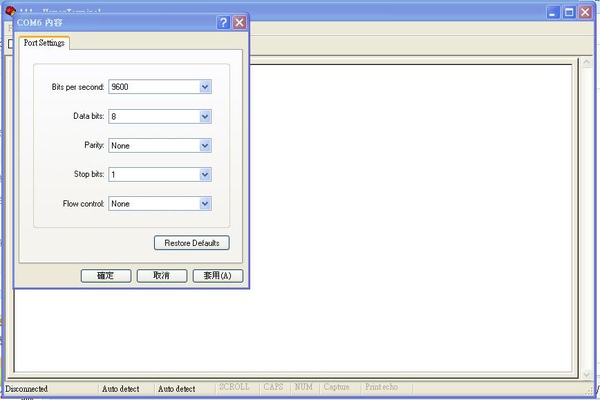600x400 pixels.
Task: Cancel with the 取消 button
Action: pos(162,276)
